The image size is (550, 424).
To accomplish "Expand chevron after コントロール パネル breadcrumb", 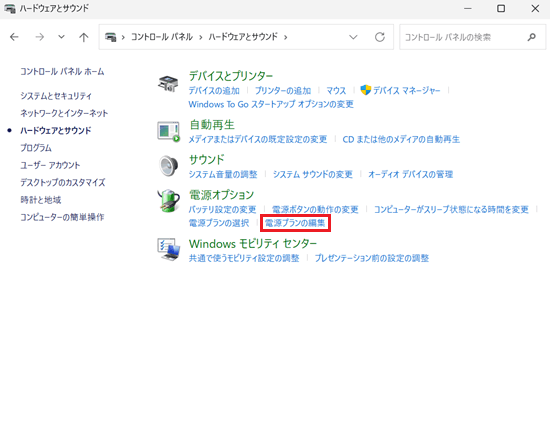I will (201, 37).
